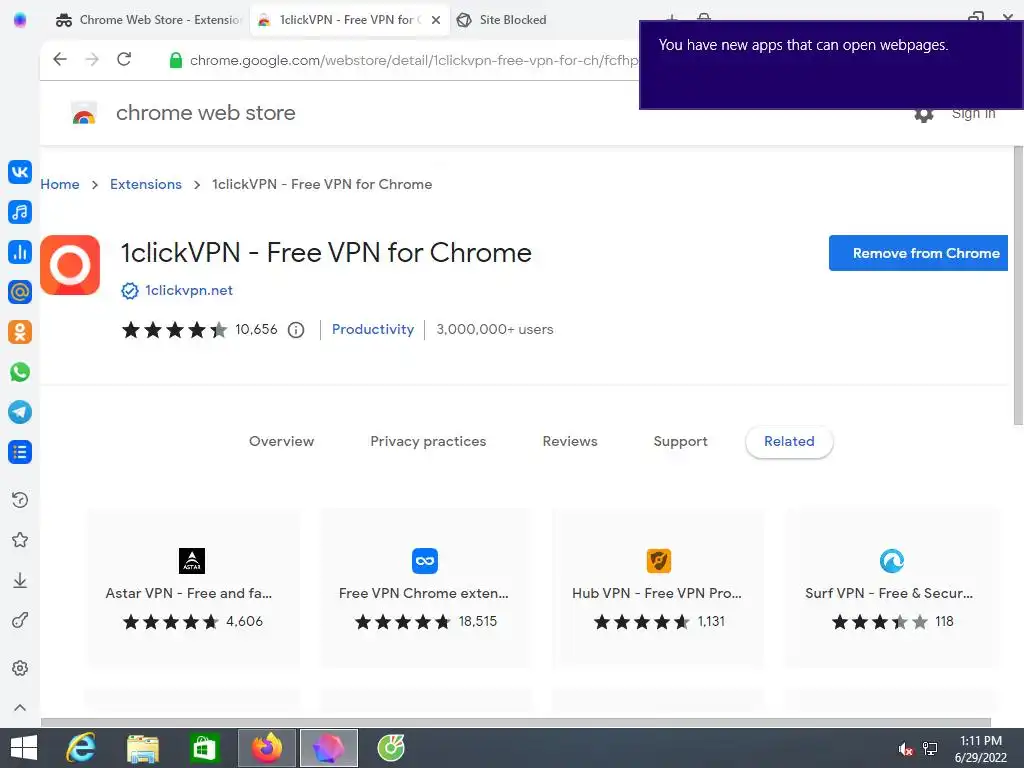Open the Telegram sidebar icon
The height and width of the screenshot is (768, 1024).
(x=20, y=412)
